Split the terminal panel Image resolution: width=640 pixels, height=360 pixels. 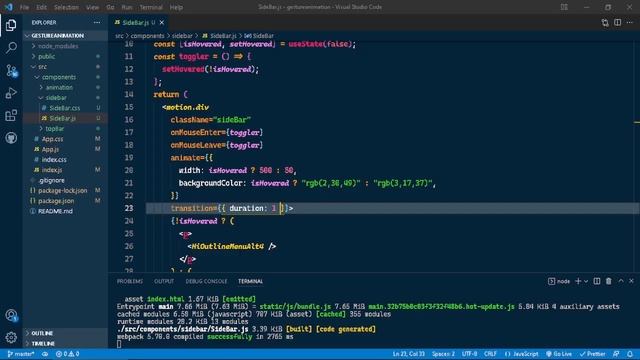(597, 281)
